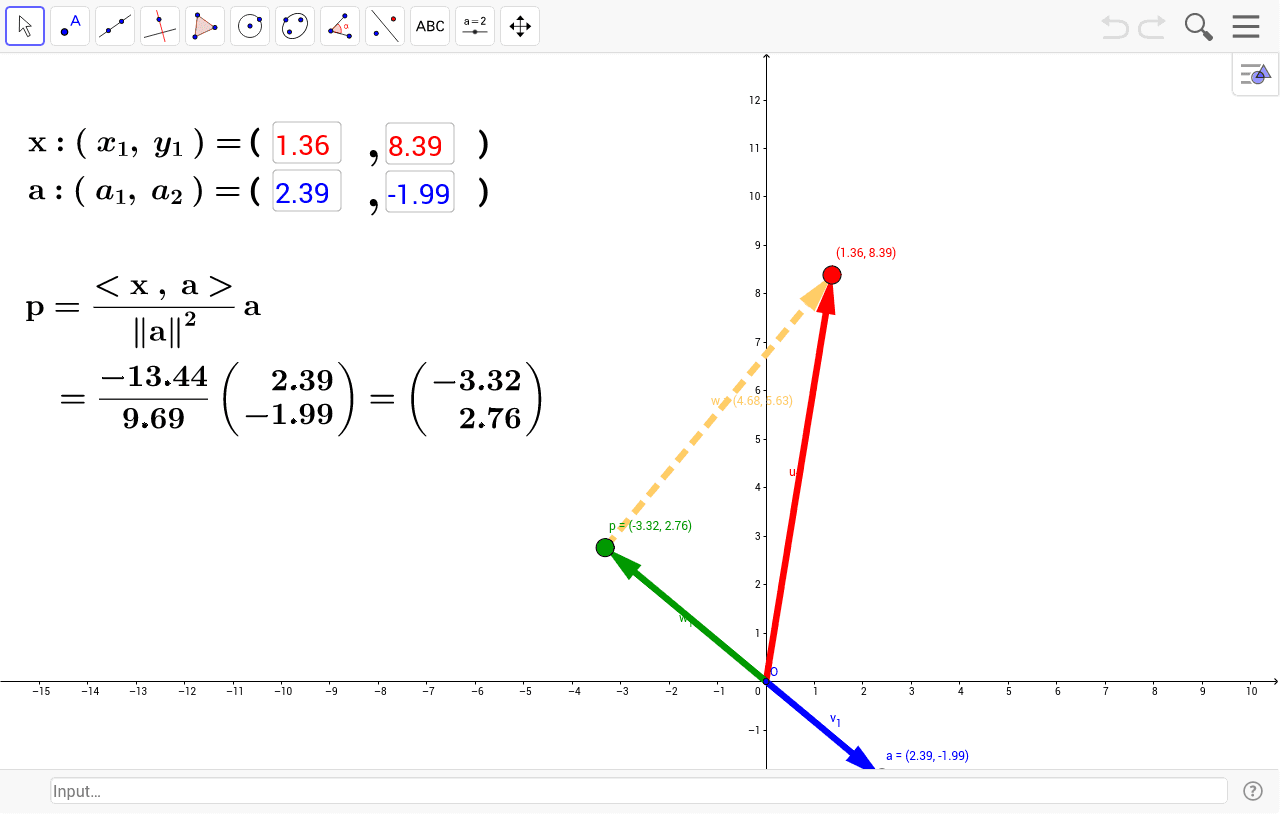Click the Undo arrow
The image size is (1280, 814).
(1112, 27)
